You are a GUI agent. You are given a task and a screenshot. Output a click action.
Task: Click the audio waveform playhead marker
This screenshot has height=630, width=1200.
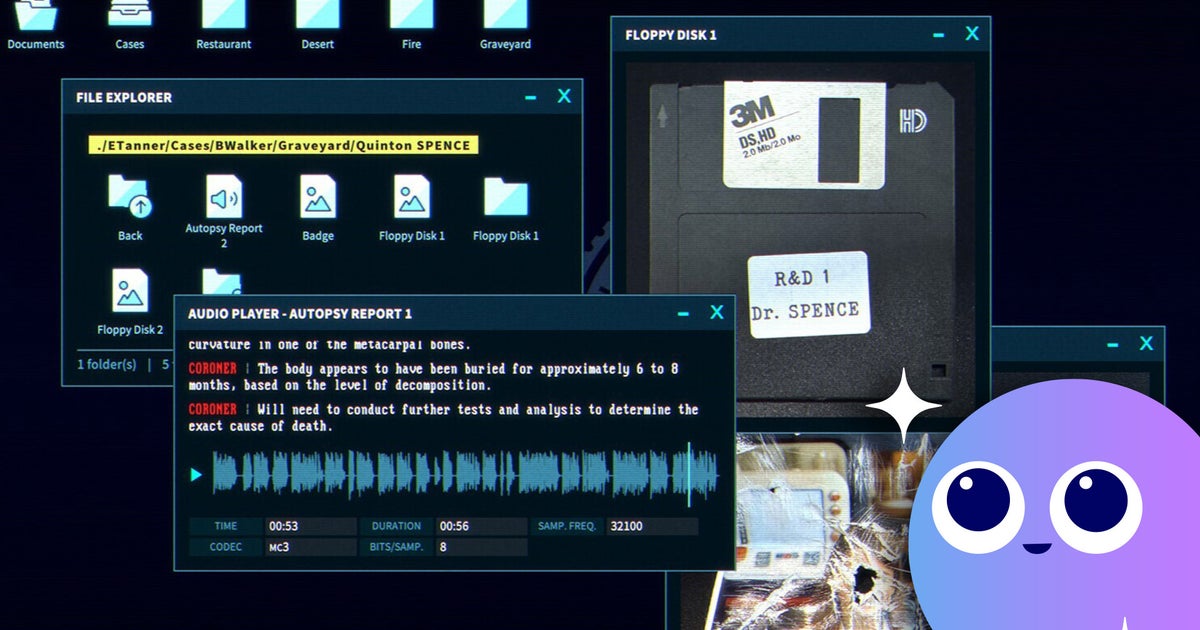tap(688, 474)
